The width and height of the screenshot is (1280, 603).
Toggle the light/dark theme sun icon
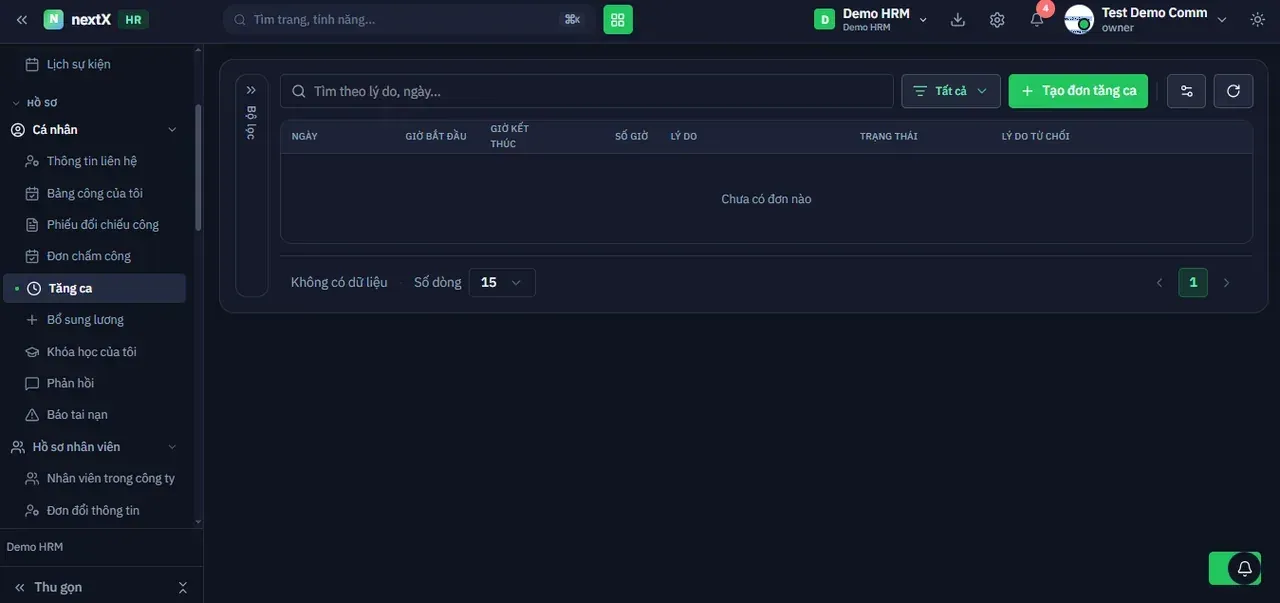click(1257, 20)
